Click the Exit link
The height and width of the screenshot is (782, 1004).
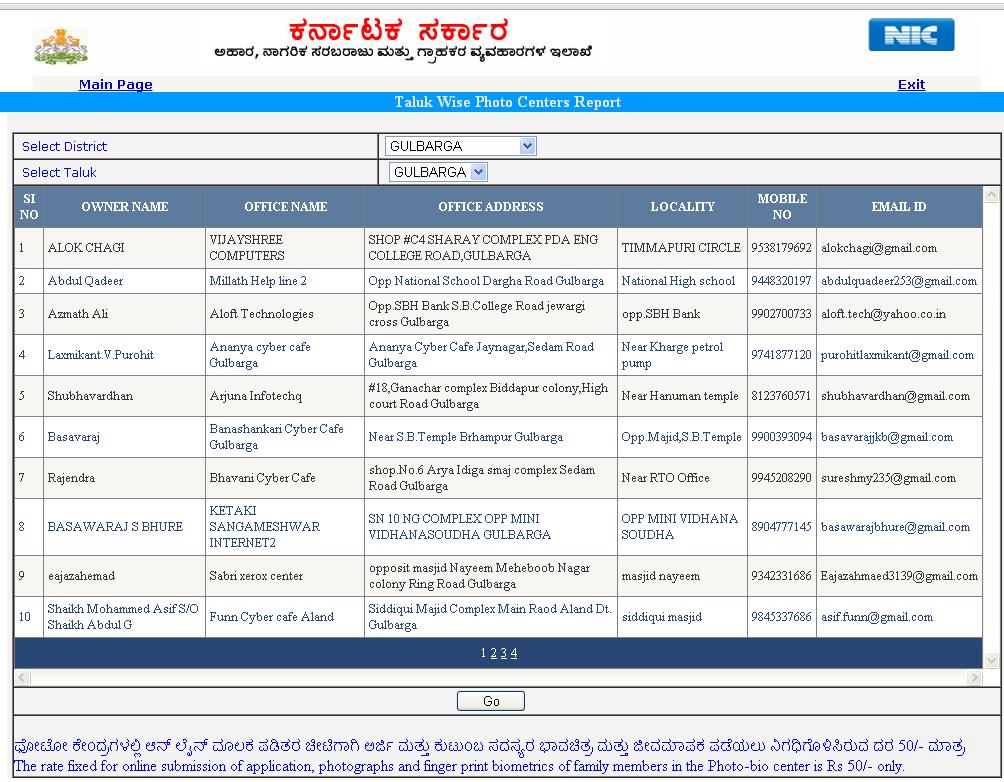tap(911, 85)
